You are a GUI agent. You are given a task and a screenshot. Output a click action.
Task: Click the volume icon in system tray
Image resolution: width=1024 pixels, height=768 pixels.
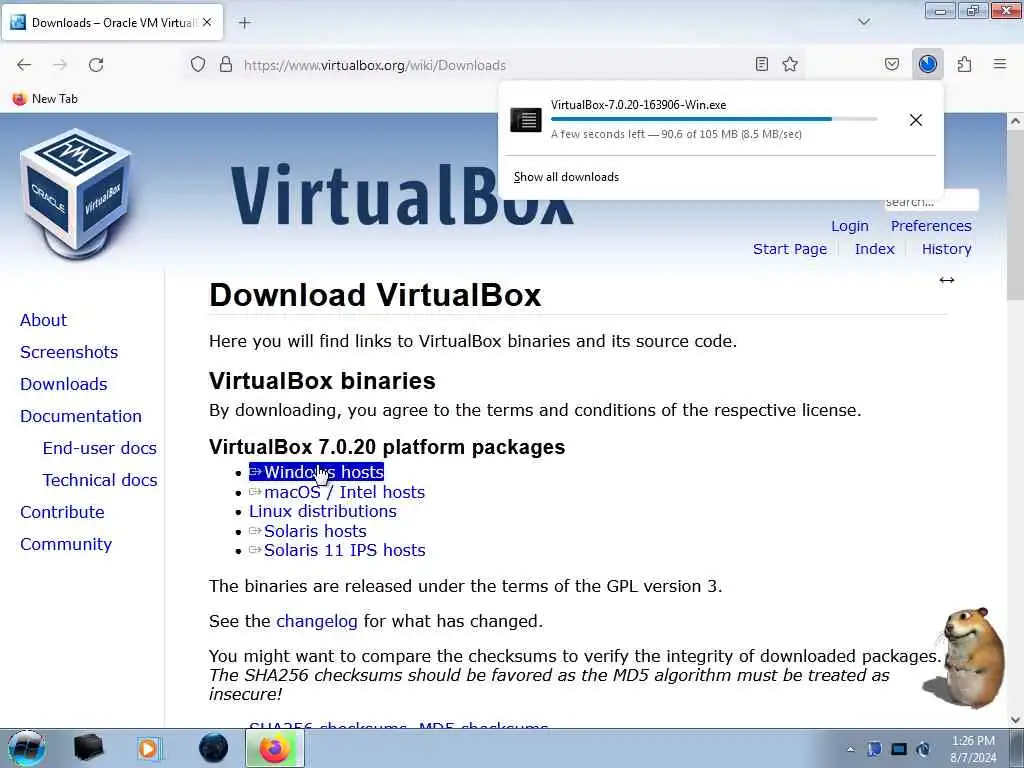point(923,750)
